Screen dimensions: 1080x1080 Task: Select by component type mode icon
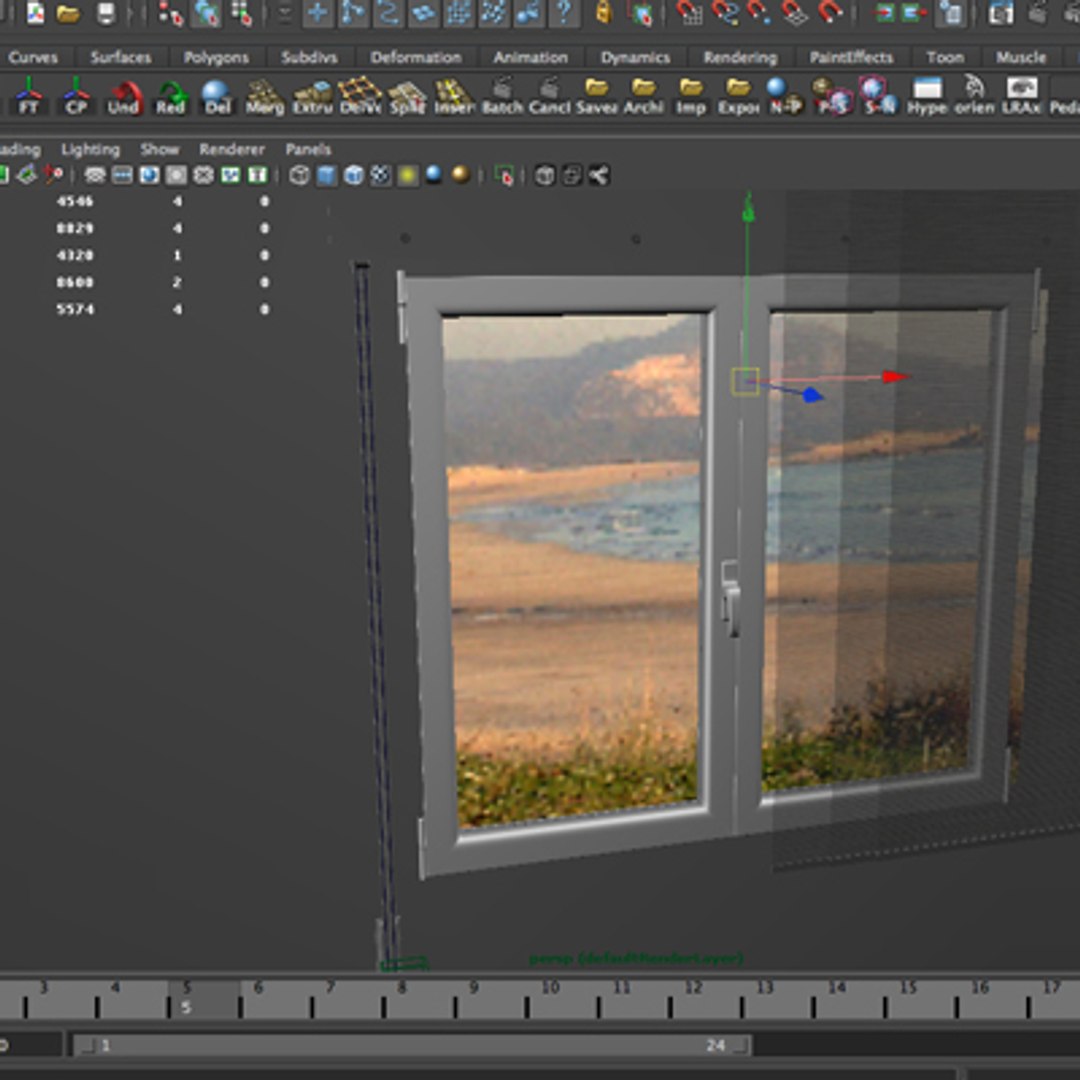tap(241, 13)
